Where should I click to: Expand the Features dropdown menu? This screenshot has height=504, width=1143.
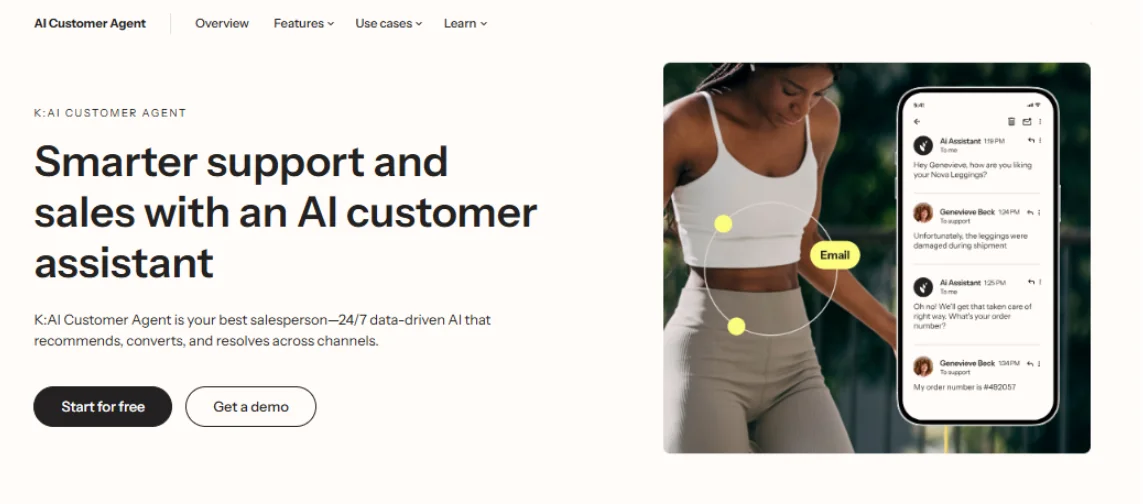coord(303,23)
